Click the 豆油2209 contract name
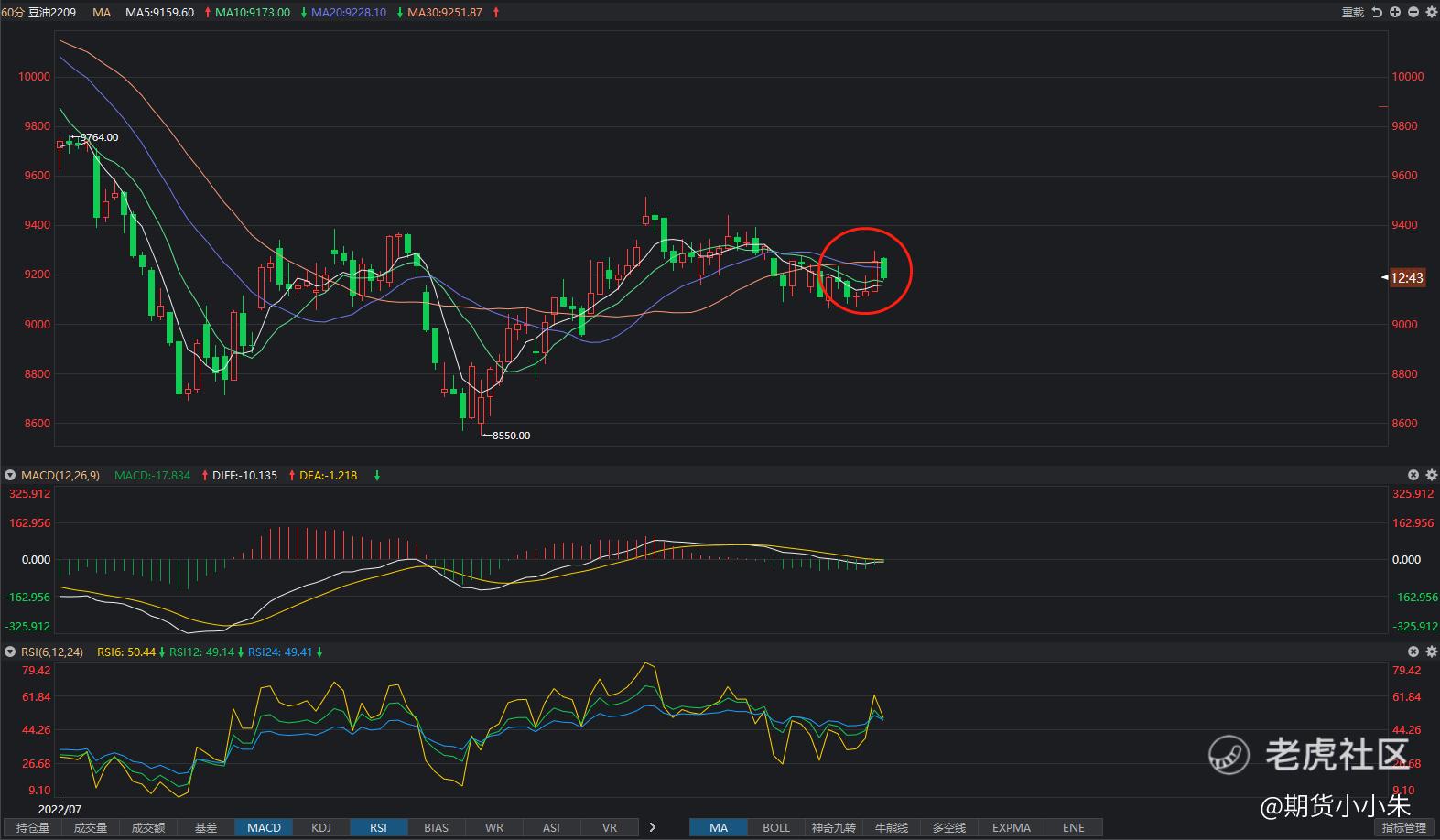 pos(53,13)
